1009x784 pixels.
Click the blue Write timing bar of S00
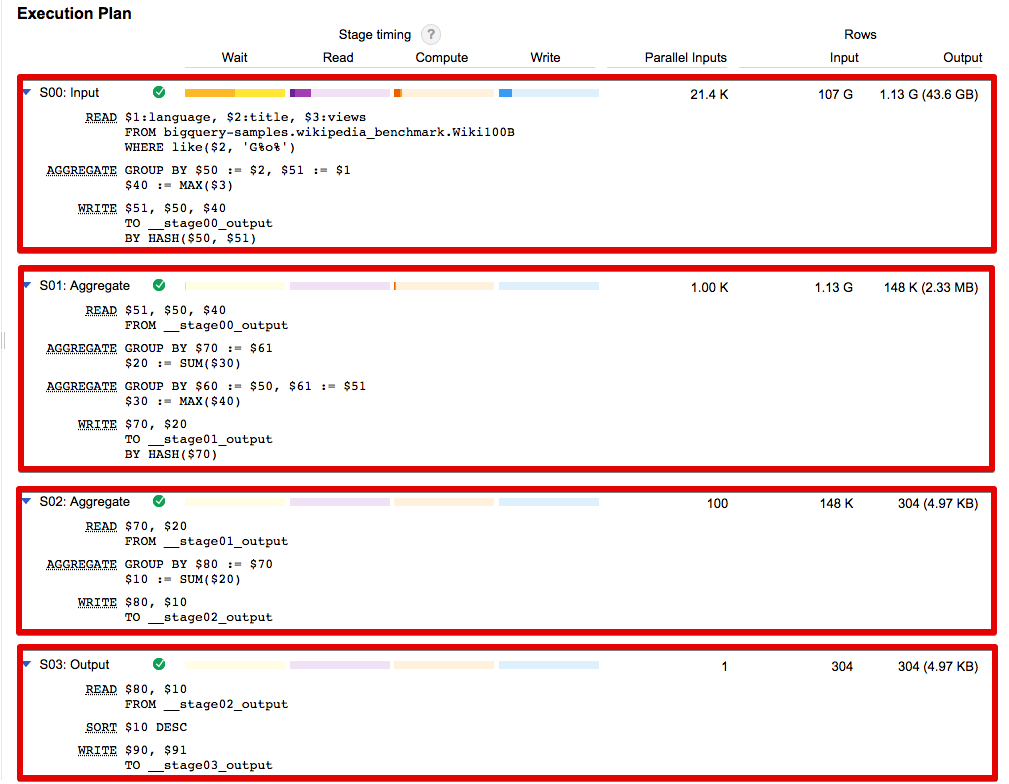point(505,93)
